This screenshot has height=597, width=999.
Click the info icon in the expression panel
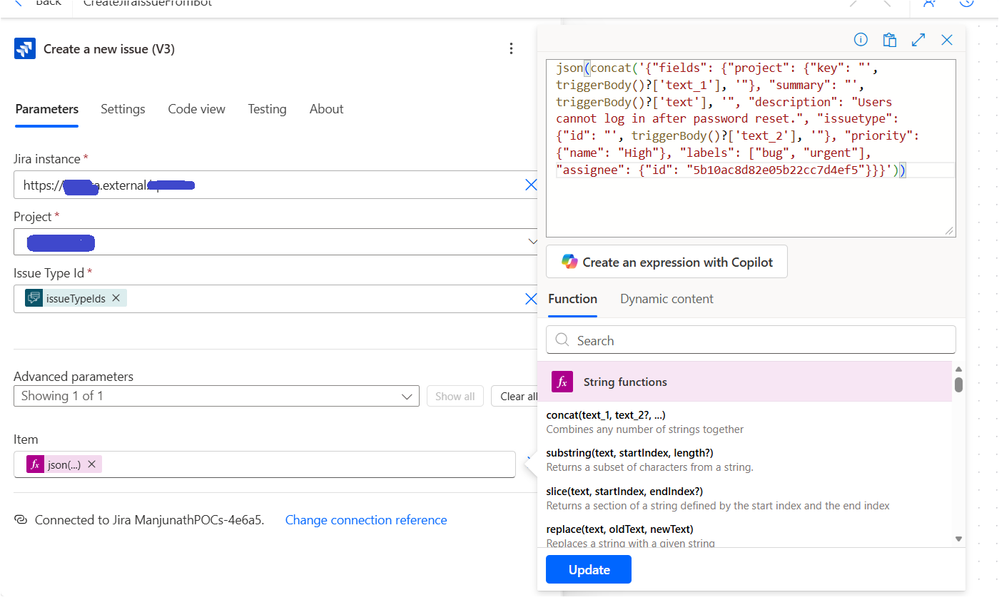click(x=860, y=40)
